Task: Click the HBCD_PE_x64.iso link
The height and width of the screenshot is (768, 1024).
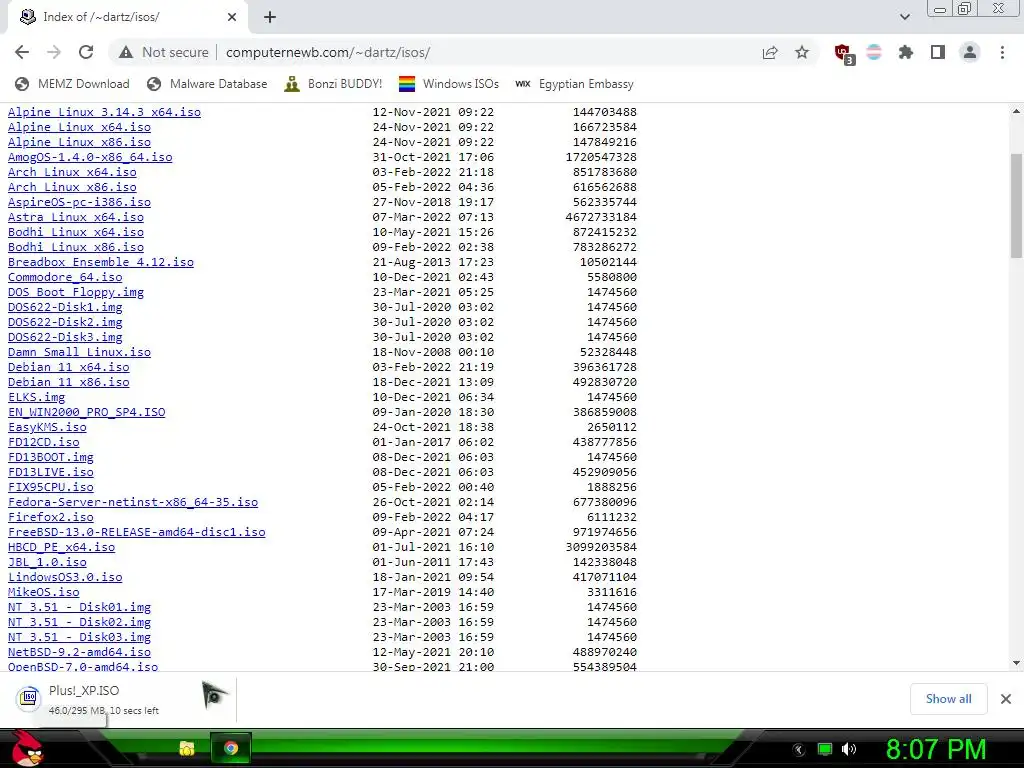Action: (x=61, y=547)
